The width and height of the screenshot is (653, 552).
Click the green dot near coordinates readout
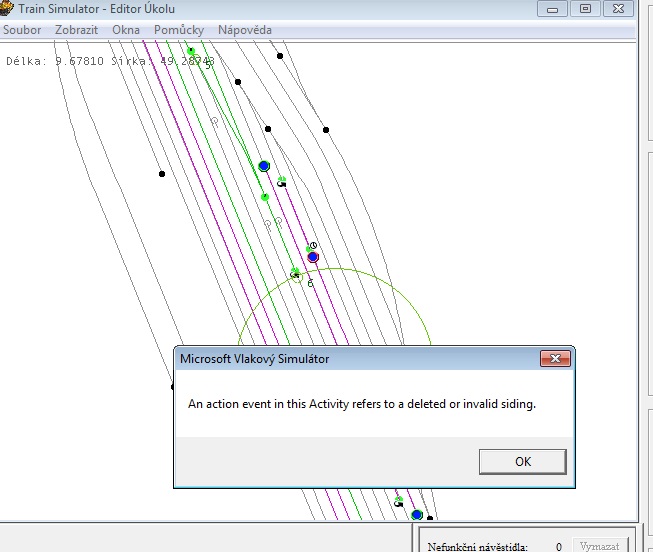[x=191, y=51]
